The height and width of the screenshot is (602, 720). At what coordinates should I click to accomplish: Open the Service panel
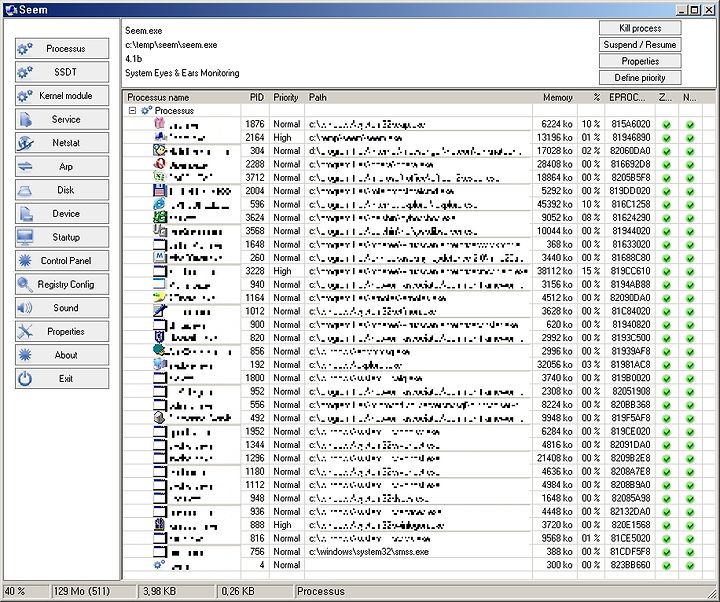62,119
